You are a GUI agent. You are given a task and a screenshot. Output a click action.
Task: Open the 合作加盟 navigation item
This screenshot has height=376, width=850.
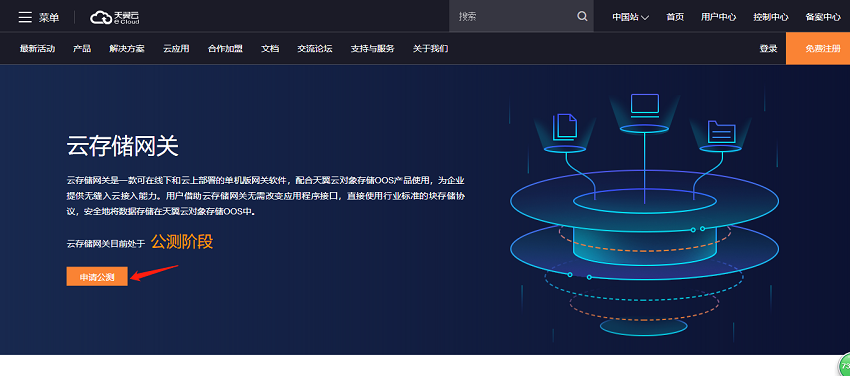(x=225, y=49)
